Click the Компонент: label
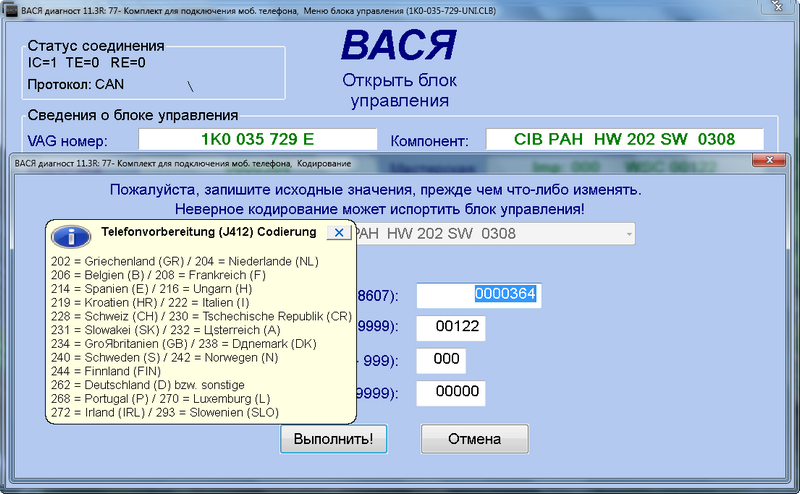Viewport: 800px width, 494px height. [x=429, y=141]
